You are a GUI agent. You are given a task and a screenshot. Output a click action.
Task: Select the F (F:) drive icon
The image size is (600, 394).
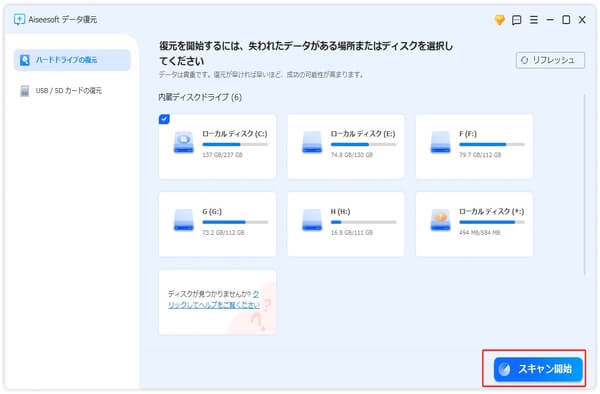pos(440,142)
